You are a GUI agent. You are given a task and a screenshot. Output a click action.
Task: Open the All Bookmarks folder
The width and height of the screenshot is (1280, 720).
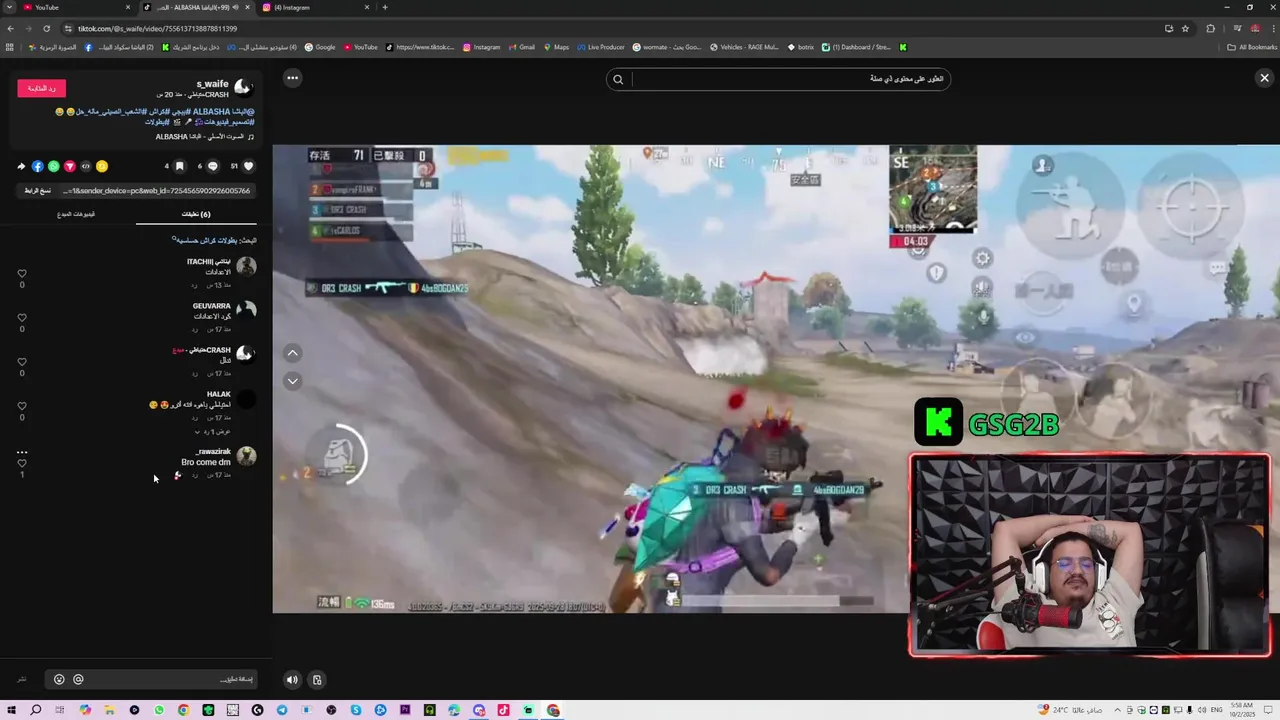(1252, 47)
